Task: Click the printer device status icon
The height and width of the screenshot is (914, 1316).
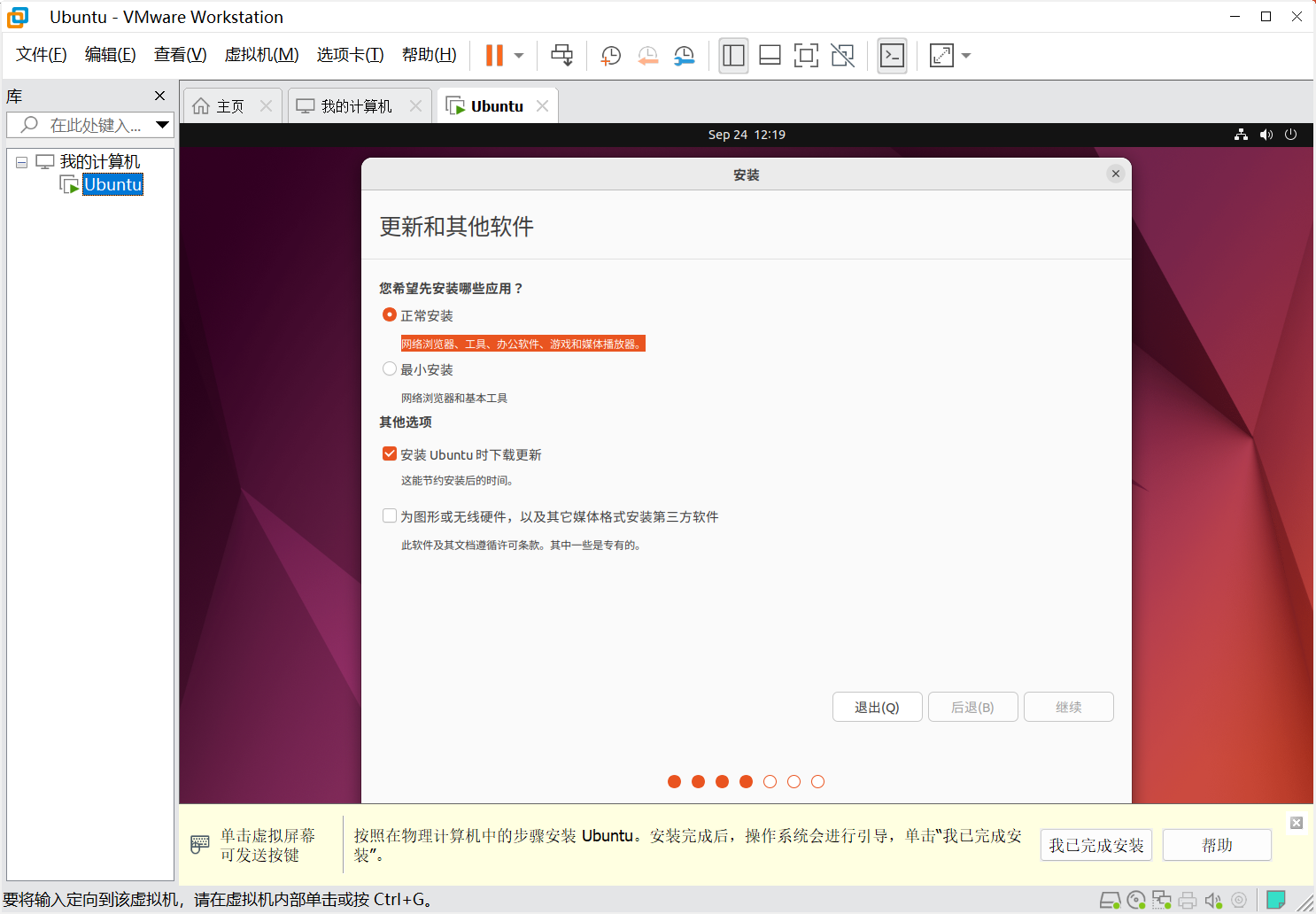Action: point(1188,901)
